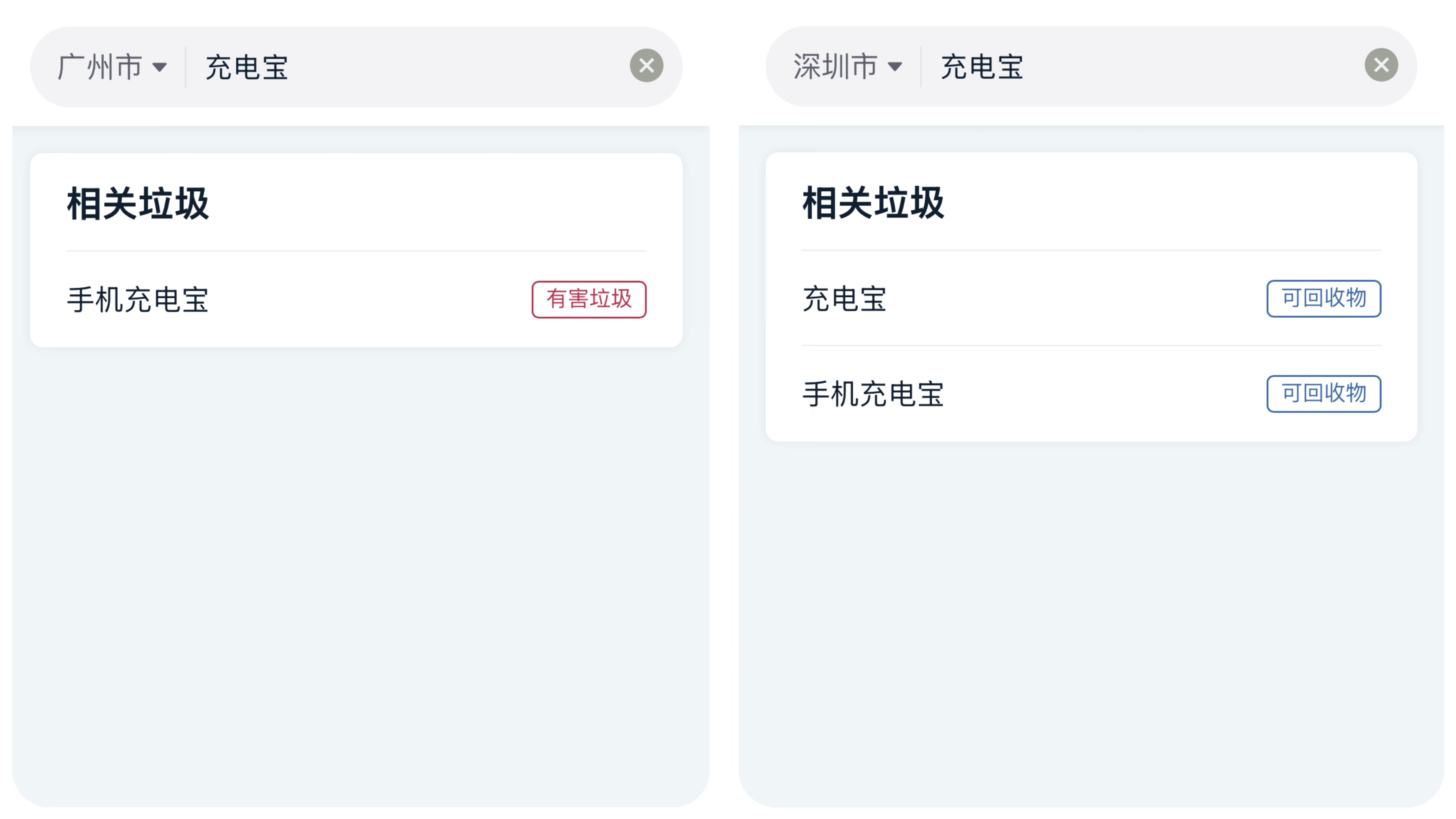Viewport: 1456px width, 819px height.
Task: Clear the 充电宝 search in 深圳市 panel
Action: [1381, 65]
